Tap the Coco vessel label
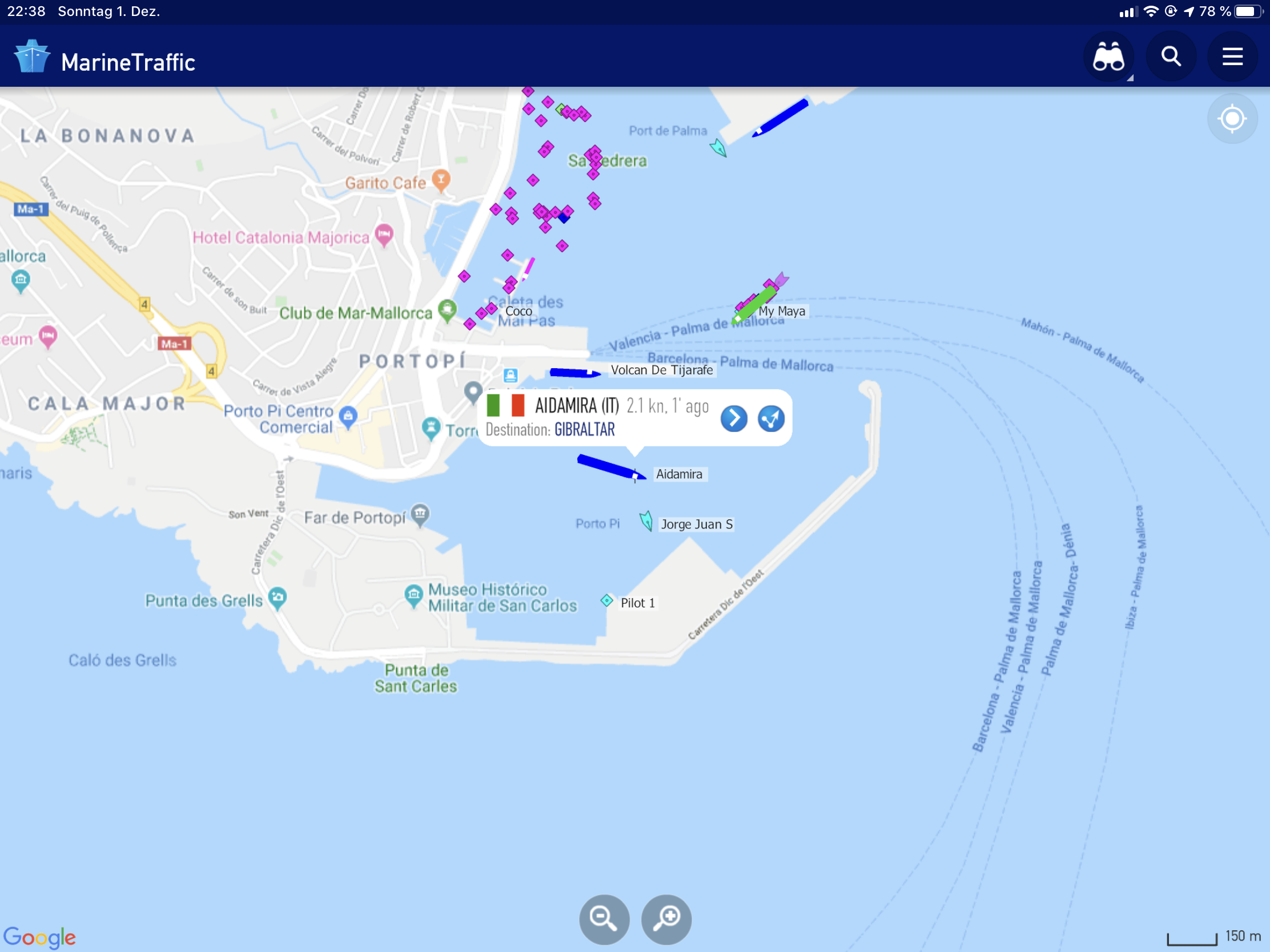1270x952 pixels. [518, 311]
